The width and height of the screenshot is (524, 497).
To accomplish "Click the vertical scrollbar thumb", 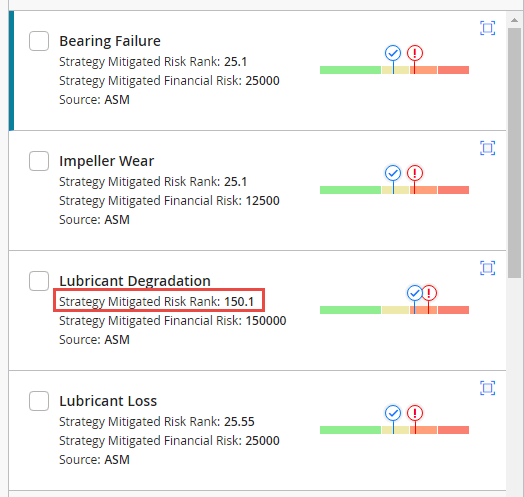I will pos(514,153).
